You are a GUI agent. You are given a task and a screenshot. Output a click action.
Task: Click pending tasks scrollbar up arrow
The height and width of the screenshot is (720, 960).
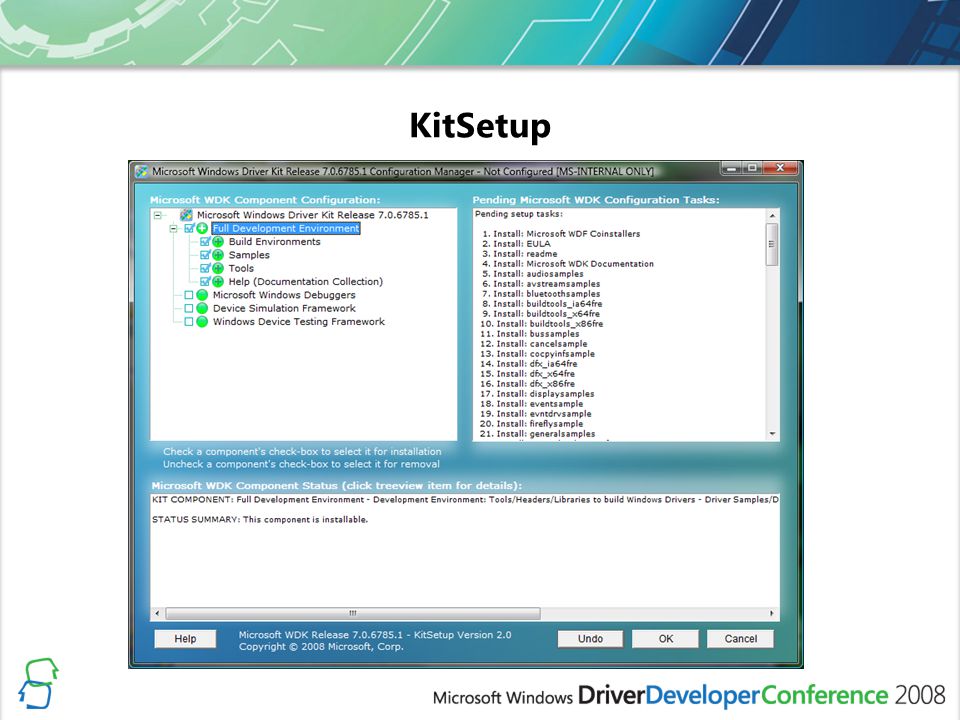coord(772,216)
